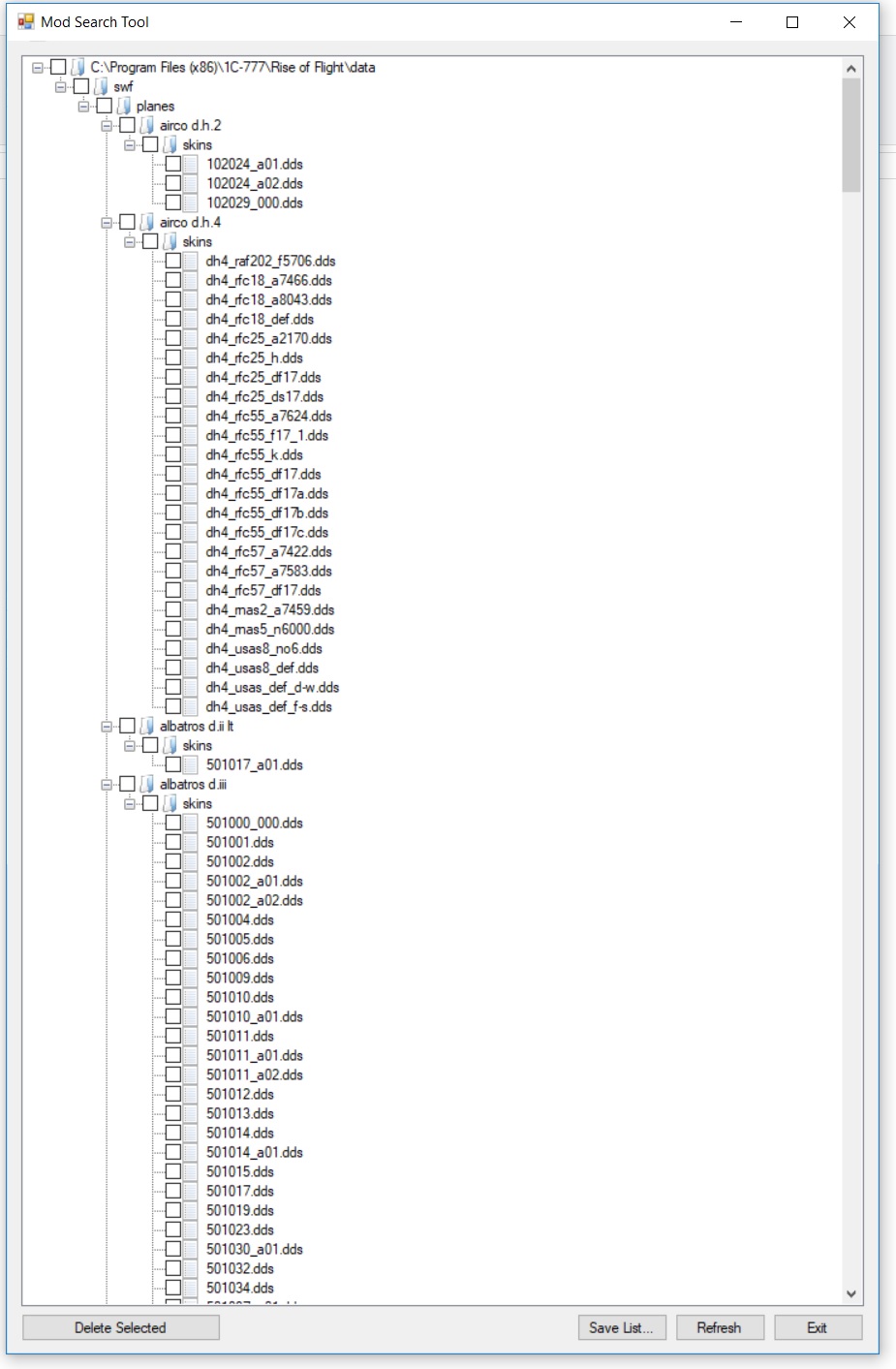The width and height of the screenshot is (896, 1369).
Task: Click the swf folder icon
Action: (102, 86)
